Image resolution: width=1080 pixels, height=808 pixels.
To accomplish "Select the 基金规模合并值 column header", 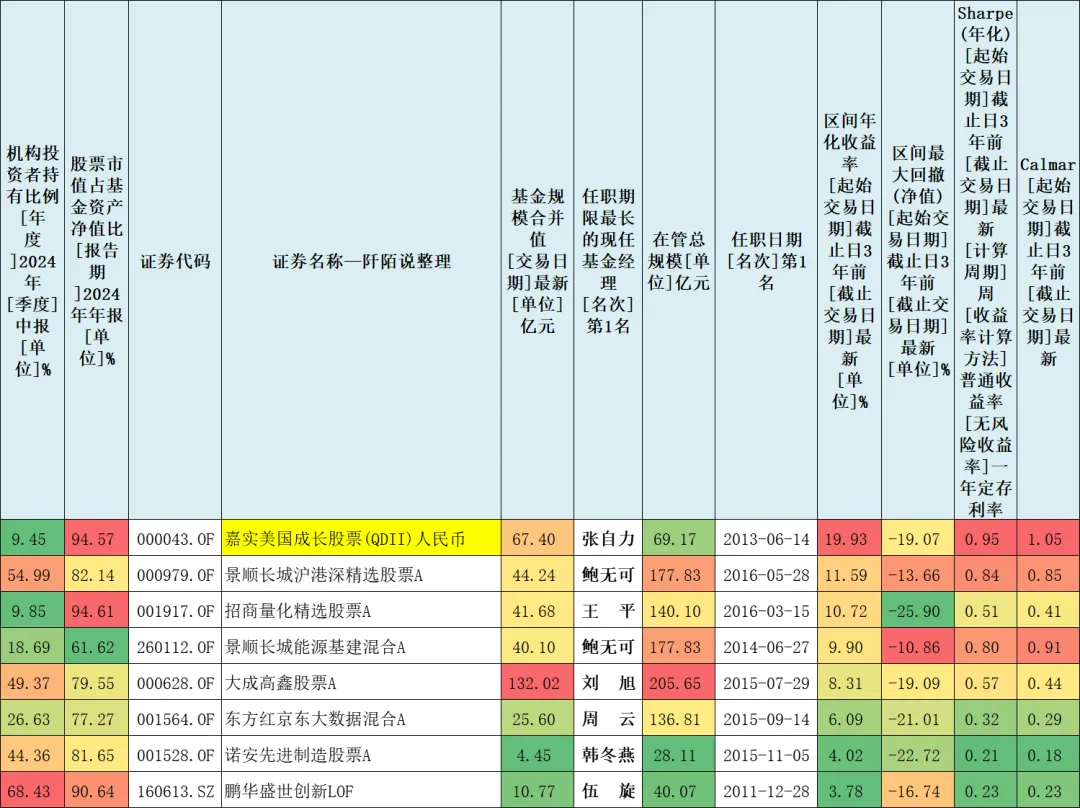I will click(537, 261).
